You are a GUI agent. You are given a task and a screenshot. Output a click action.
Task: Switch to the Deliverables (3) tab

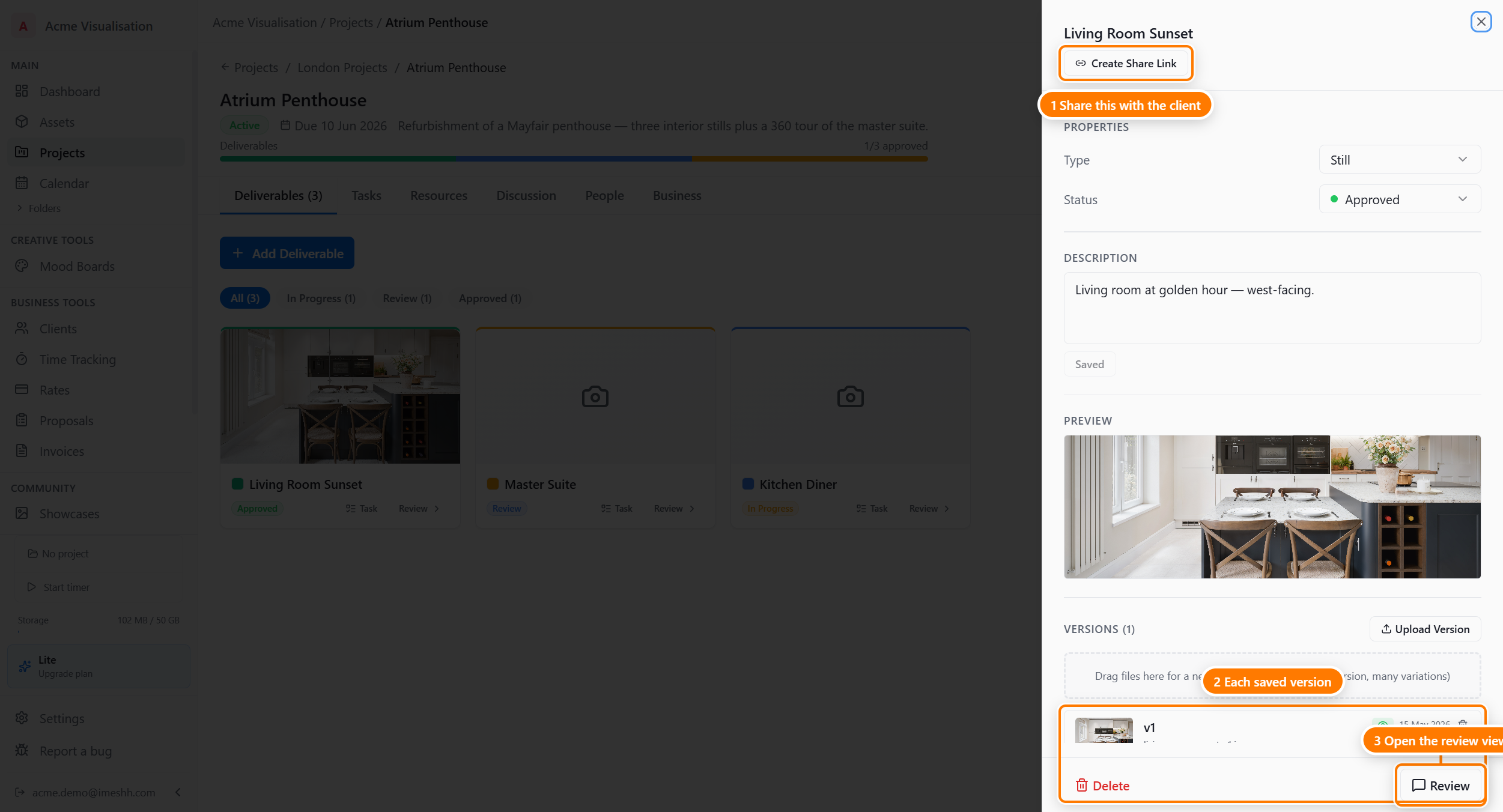point(278,196)
